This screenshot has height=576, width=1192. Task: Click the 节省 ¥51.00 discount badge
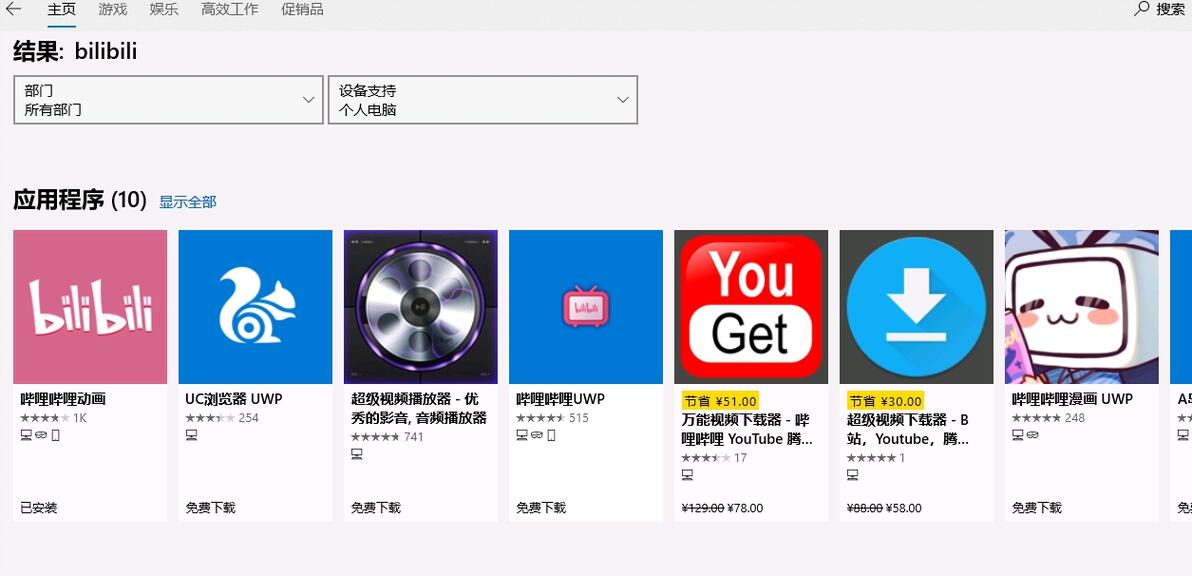click(720, 400)
